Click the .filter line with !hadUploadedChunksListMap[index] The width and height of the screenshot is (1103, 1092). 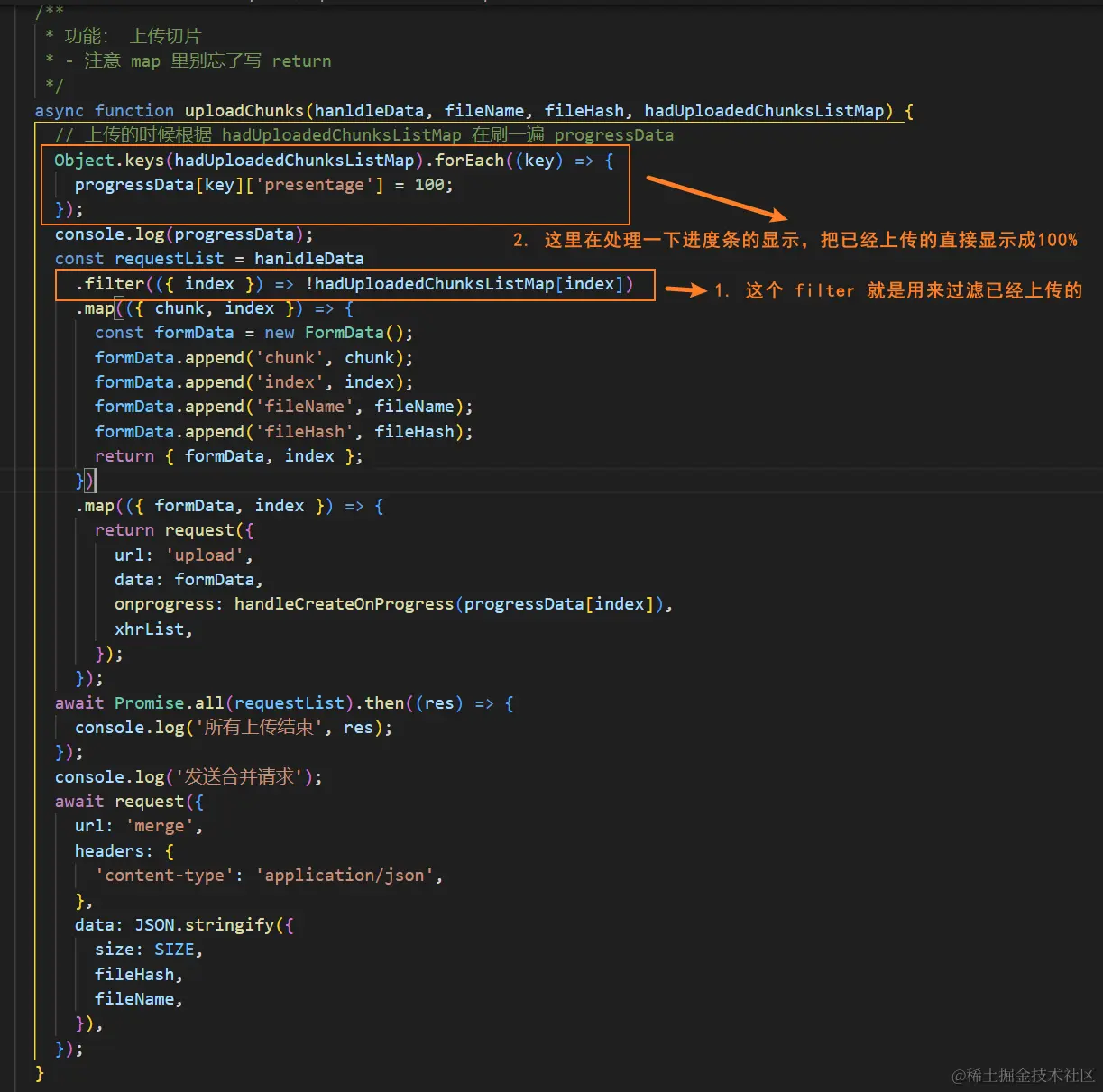click(x=354, y=284)
